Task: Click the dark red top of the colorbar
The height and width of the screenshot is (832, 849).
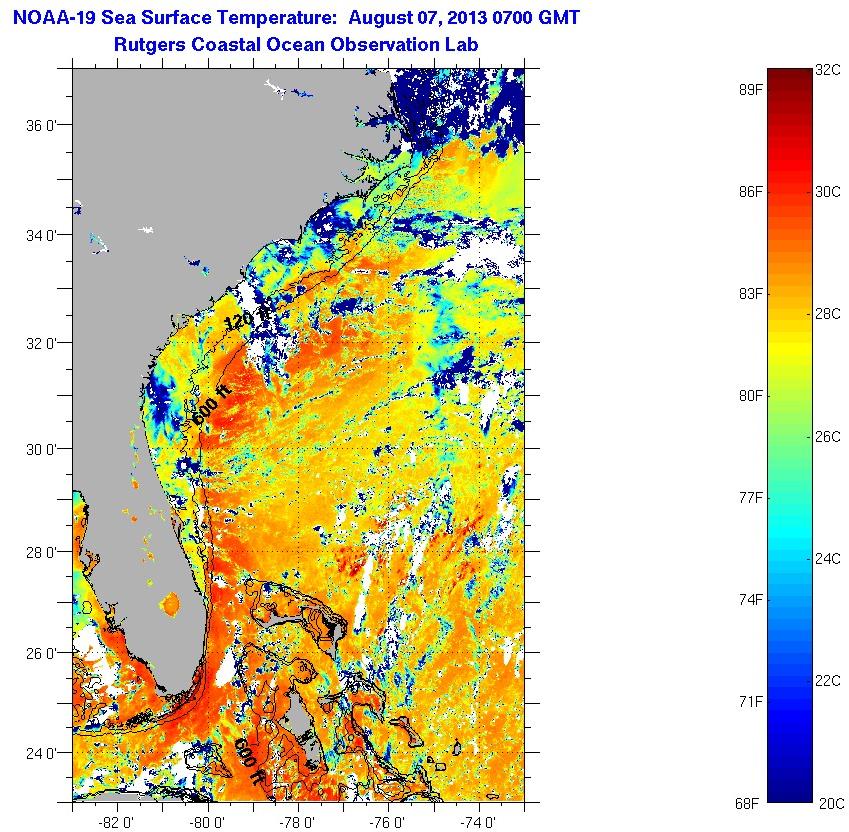Action: coord(790,78)
